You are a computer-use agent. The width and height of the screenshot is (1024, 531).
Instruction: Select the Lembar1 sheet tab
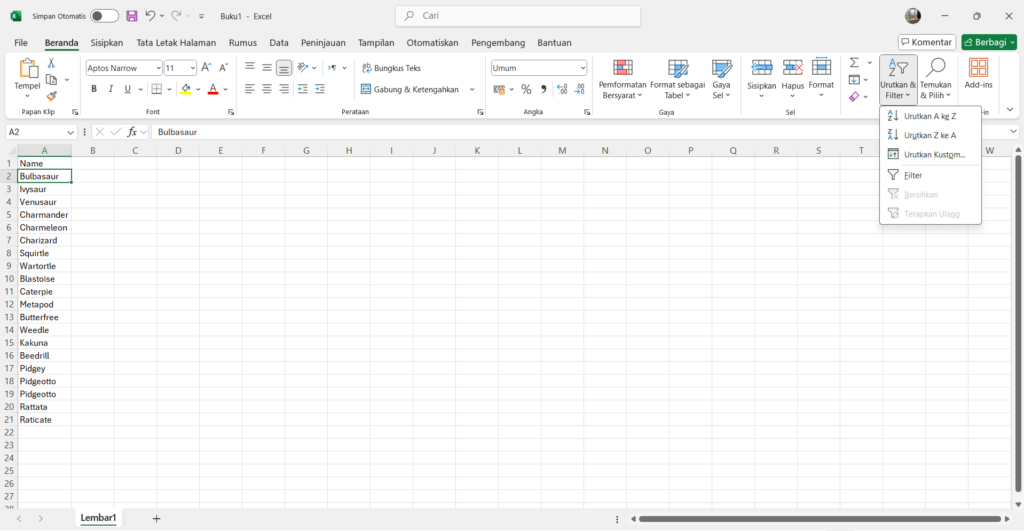click(x=98, y=518)
